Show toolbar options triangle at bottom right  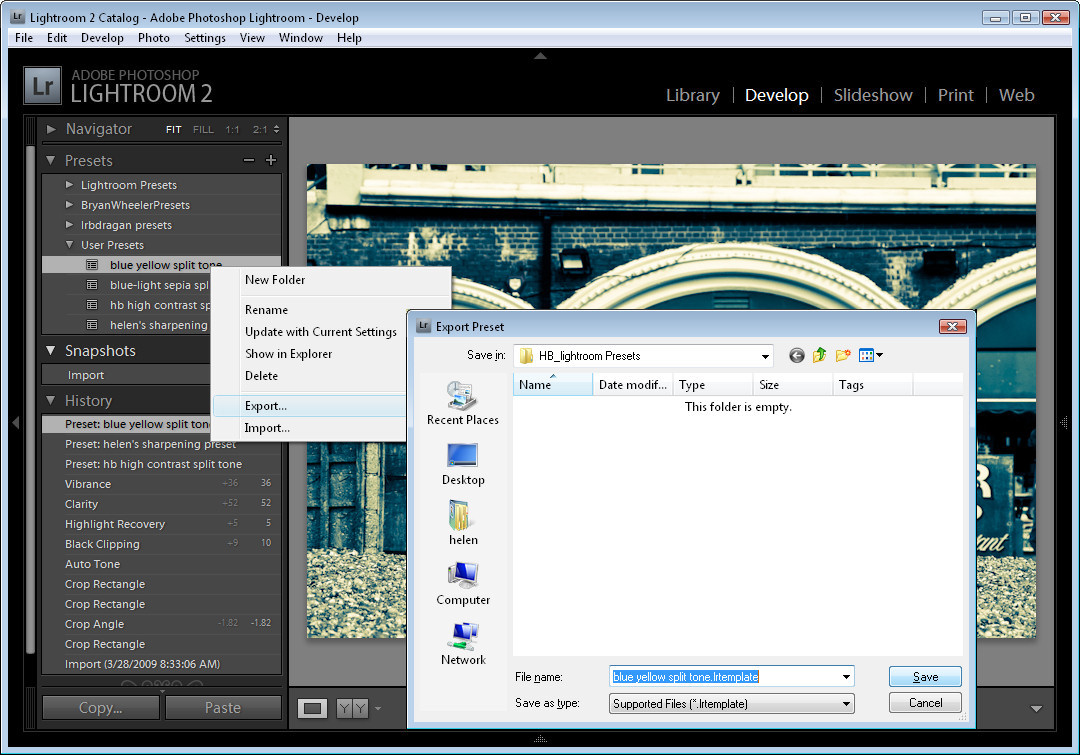click(x=1036, y=708)
